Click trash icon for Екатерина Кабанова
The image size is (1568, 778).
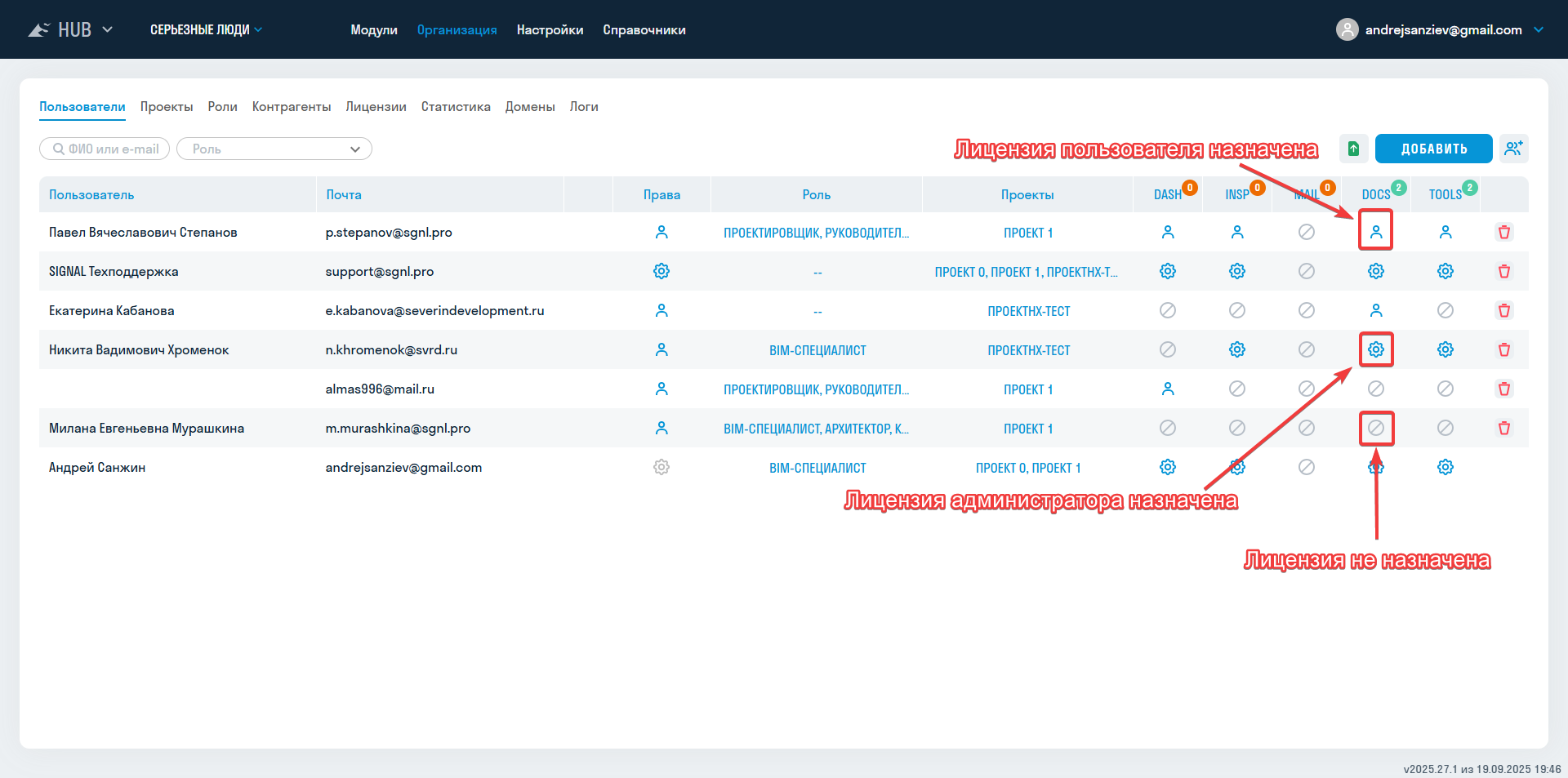[x=1503, y=311]
